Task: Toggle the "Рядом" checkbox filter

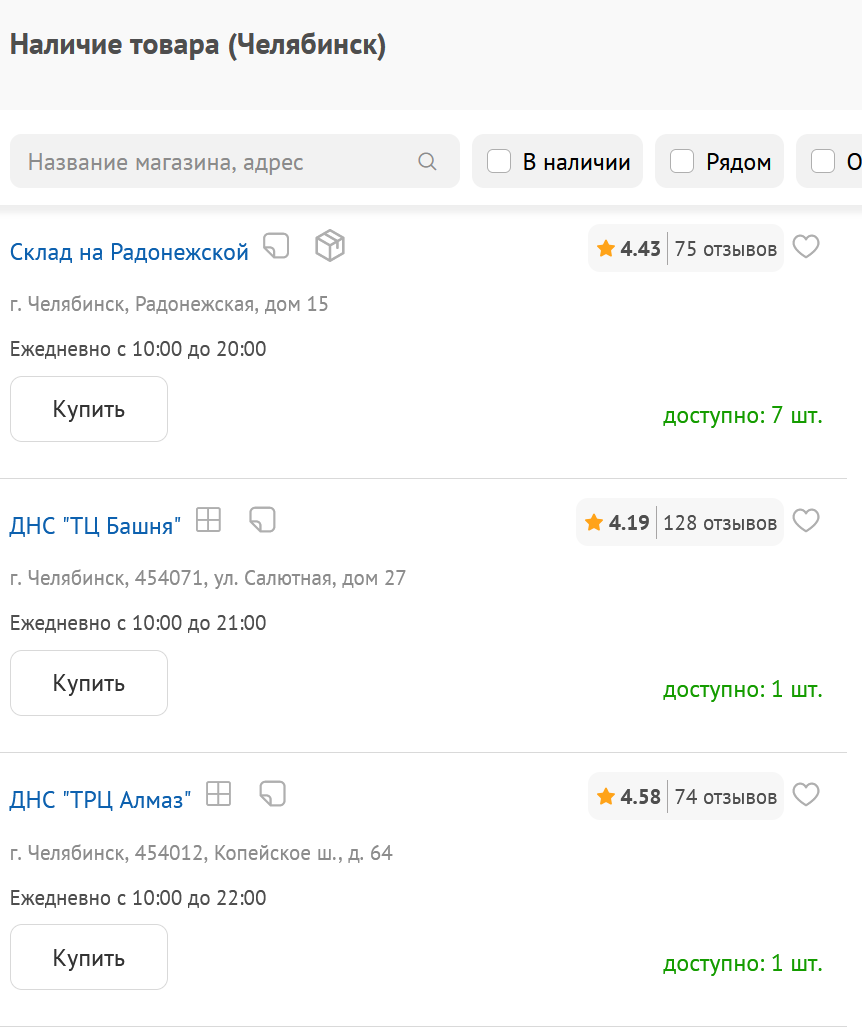Action: click(x=682, y=161)
